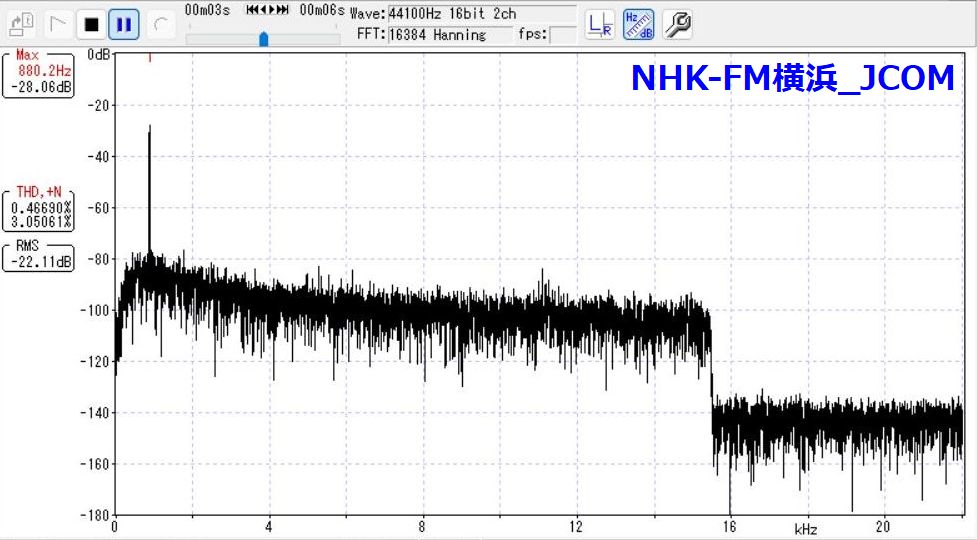Click the fps value box
Viewport: 977px width, 540px height.
point(562,35)
